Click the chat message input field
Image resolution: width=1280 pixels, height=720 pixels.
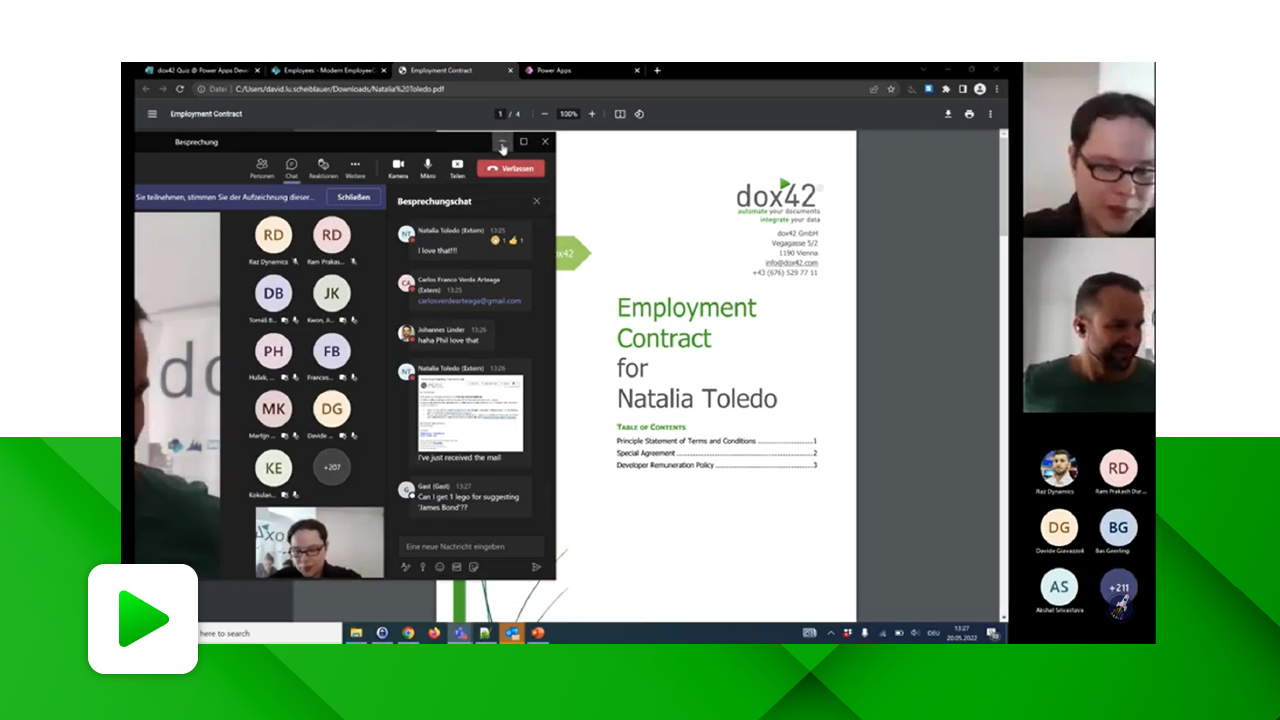coord(471,546)
